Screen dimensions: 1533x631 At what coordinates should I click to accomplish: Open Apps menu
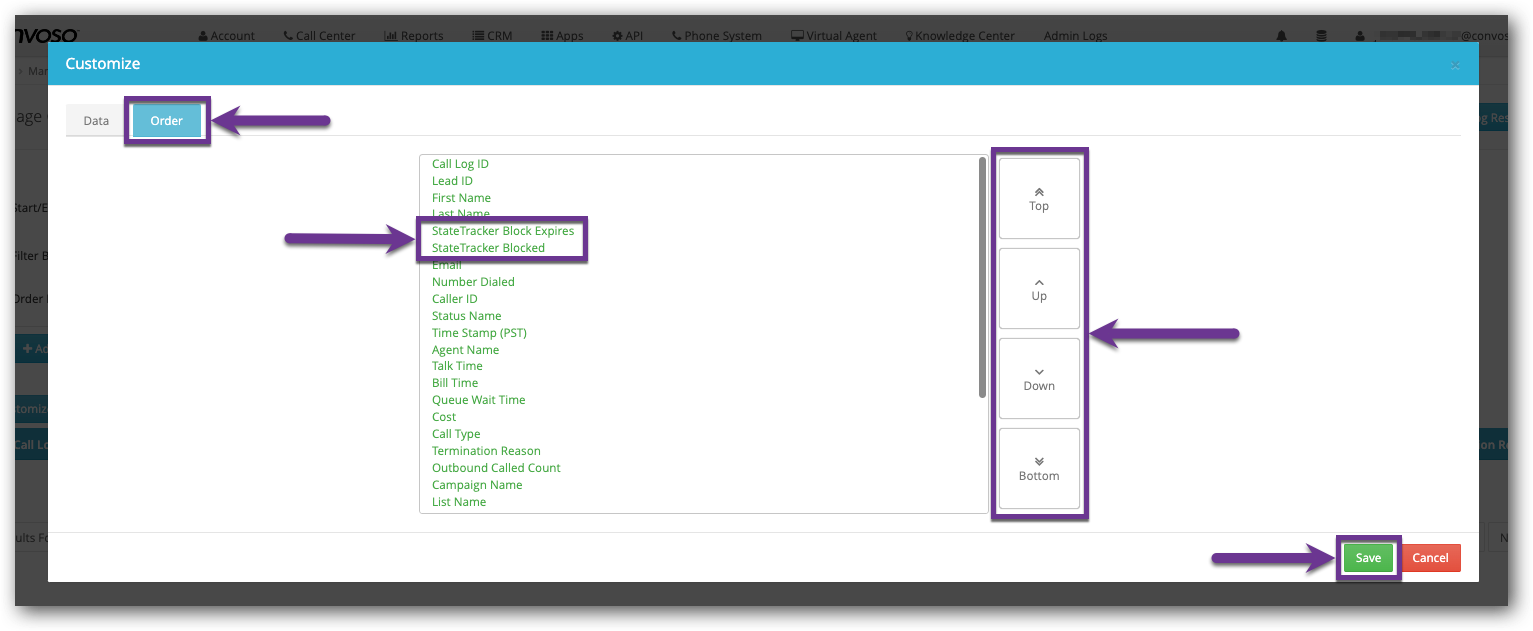[562, 36]
